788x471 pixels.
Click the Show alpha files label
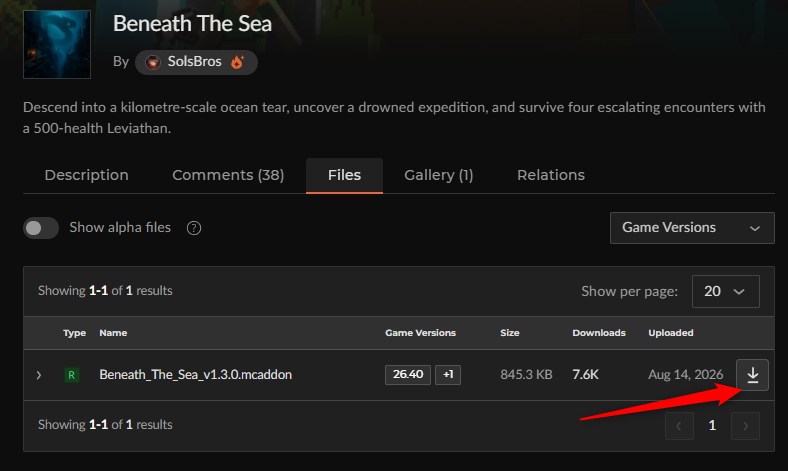[x=120, y=228]
